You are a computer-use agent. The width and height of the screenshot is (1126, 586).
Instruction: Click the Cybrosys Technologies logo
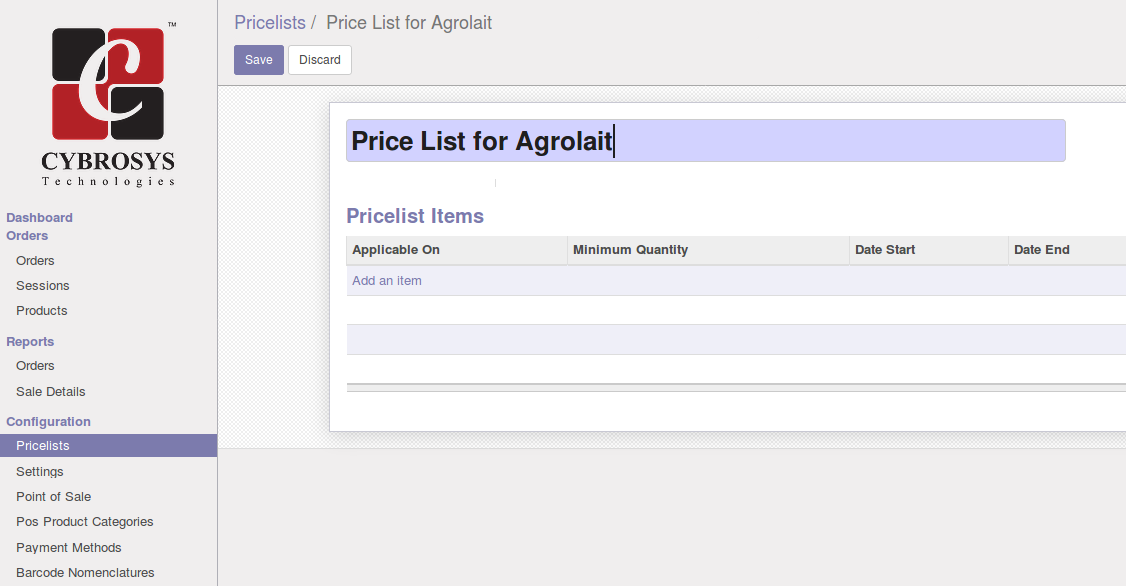[108, 104]
